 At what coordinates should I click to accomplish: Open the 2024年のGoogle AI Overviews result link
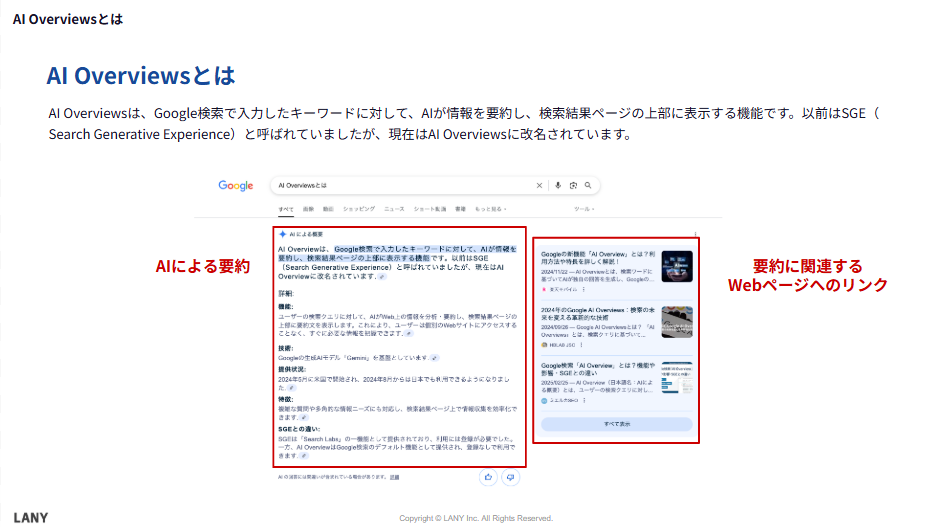598,314
